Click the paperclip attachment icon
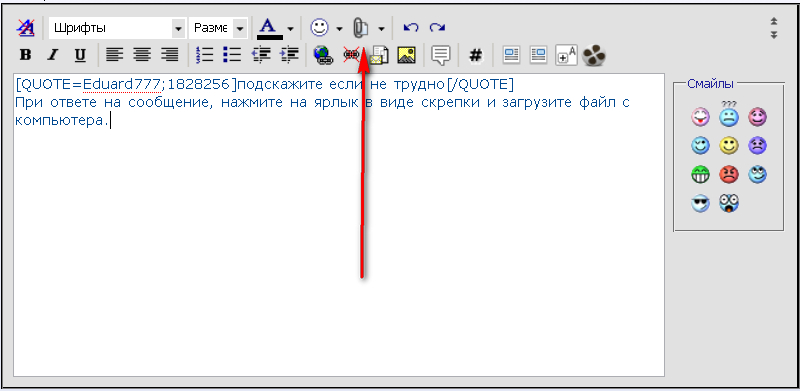 point(361,28)
